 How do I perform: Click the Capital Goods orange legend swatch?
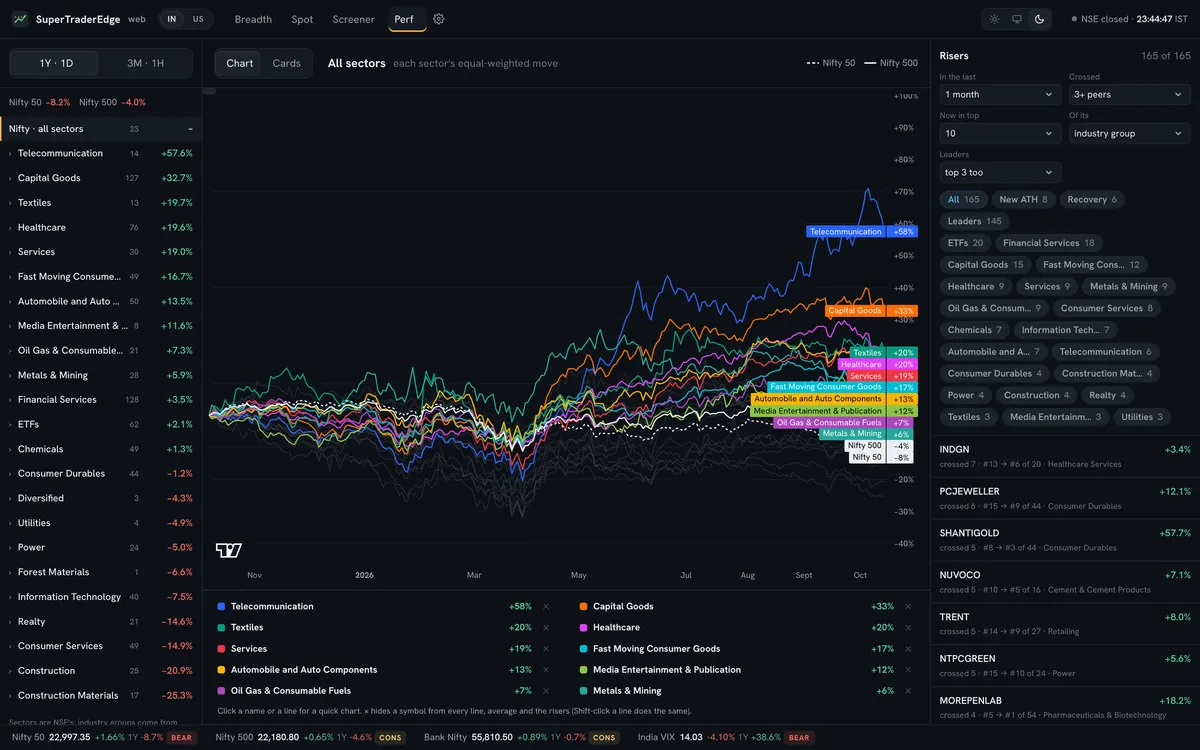click(583, 607)
